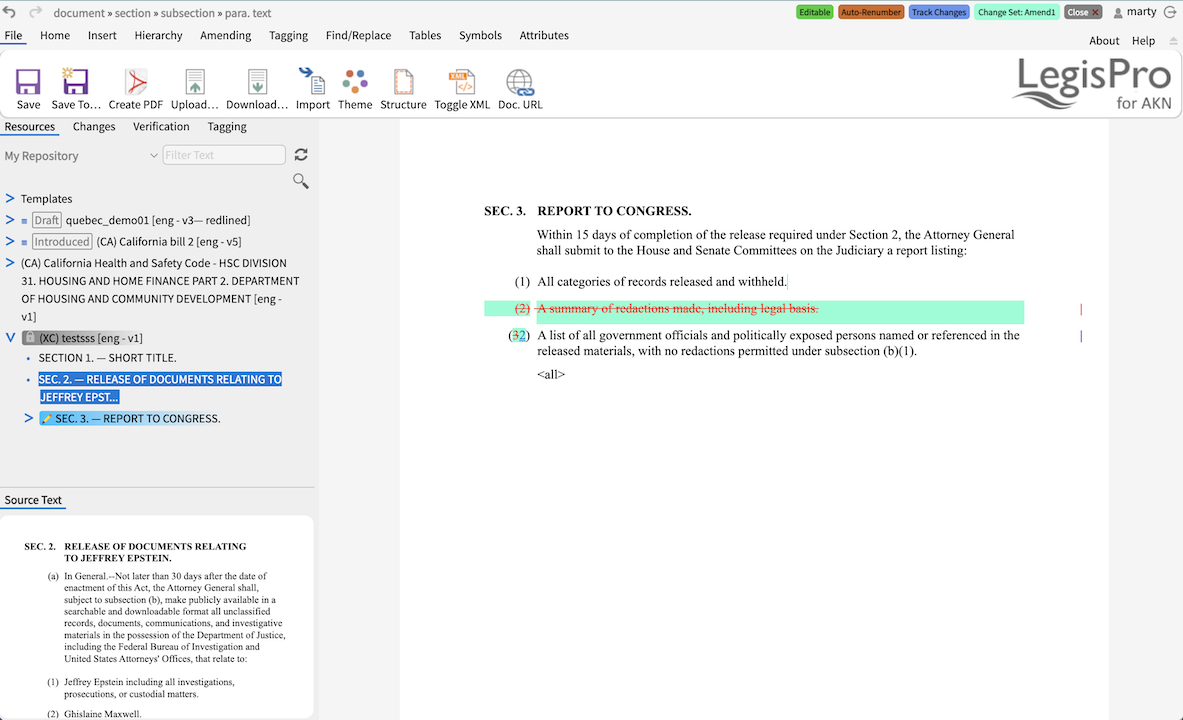Click the struck-through paragraph (2) text
Screen dimensions: 1183x720
(678, 309)
